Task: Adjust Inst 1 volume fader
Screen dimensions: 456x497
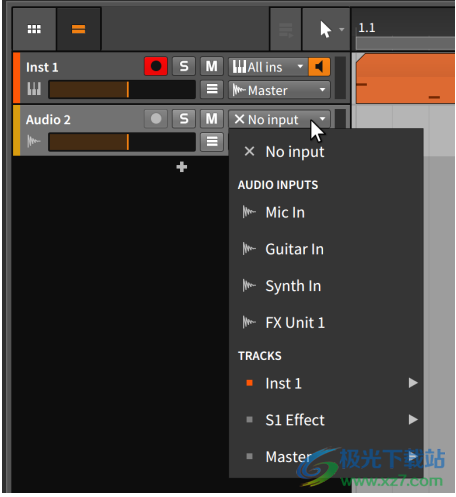Action: pyautogui.click(x=122, y=90)
